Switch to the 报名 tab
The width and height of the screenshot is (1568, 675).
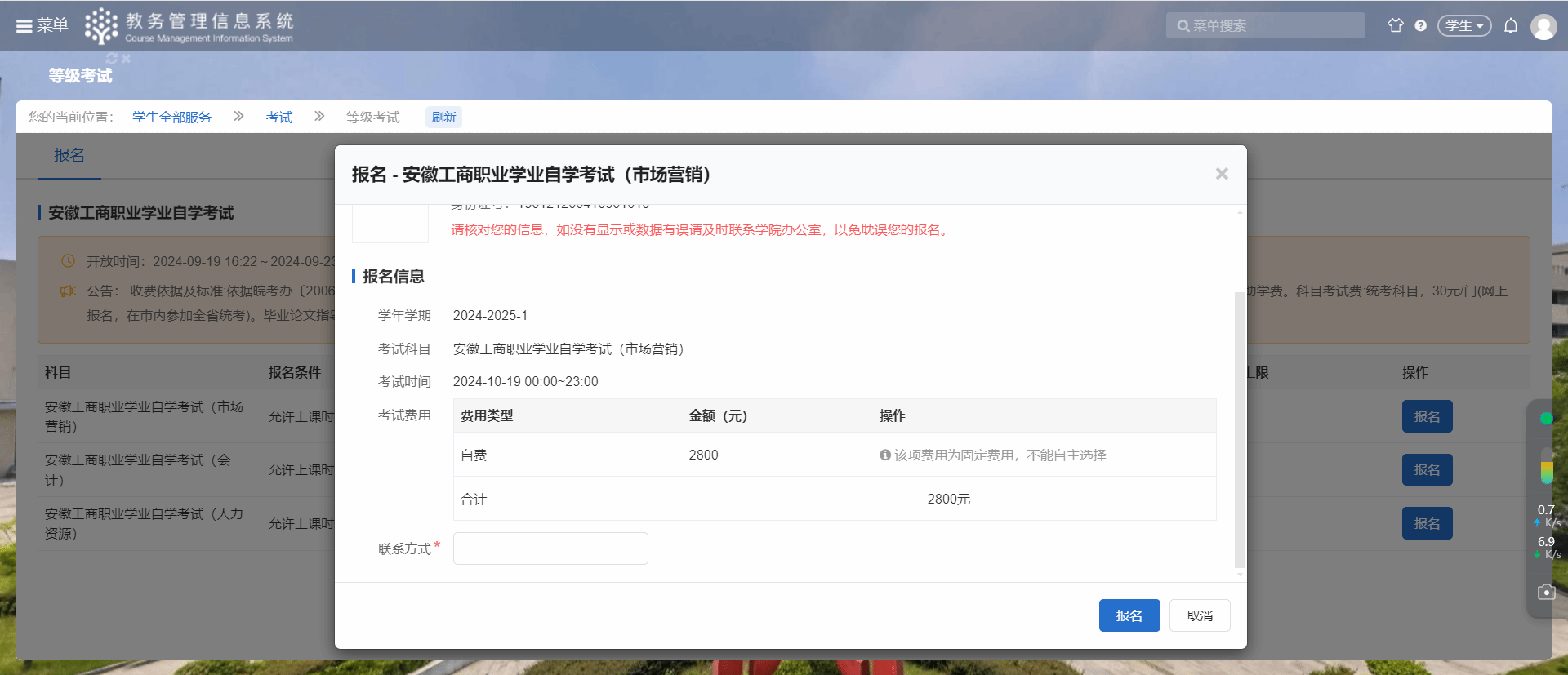[69, 155]
